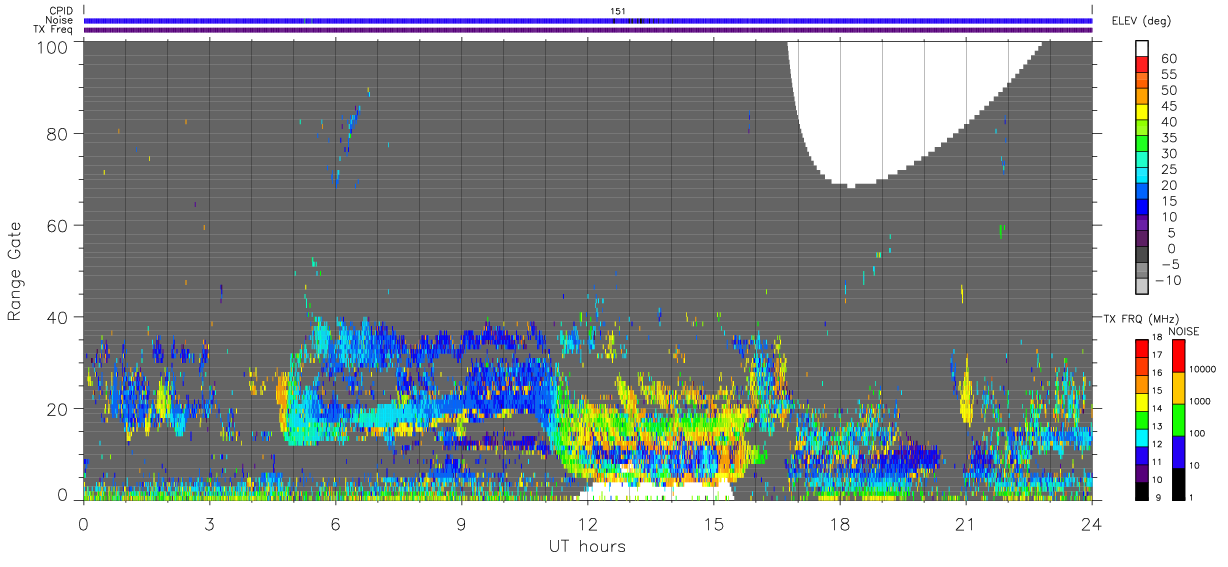Screen dimensions: 1228x567
Task: Select the purple TX Freq strip along the top
Action: coord(588,30)
